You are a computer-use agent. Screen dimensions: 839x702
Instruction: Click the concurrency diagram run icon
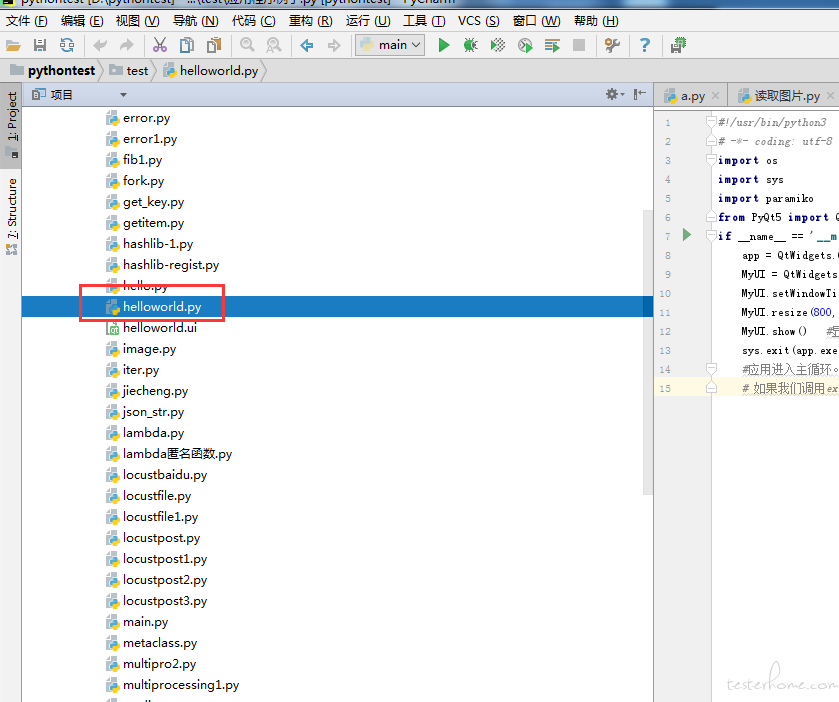pyautogui.click(x=552, y=45)
